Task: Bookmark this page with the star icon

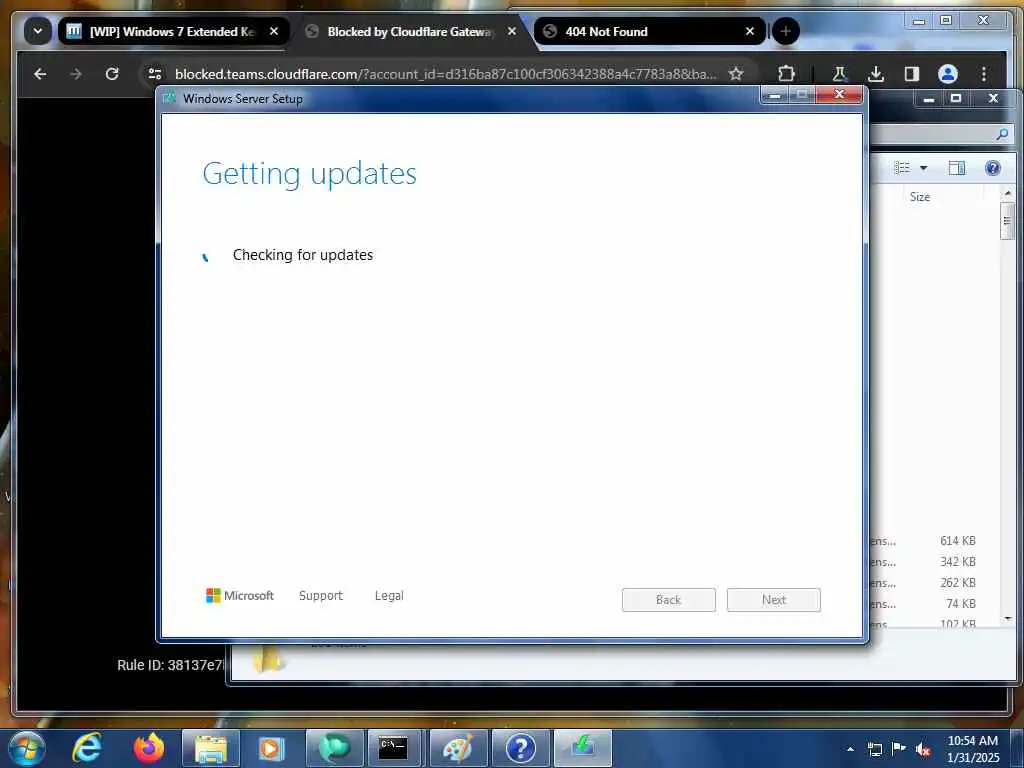Action: (737, 74)
